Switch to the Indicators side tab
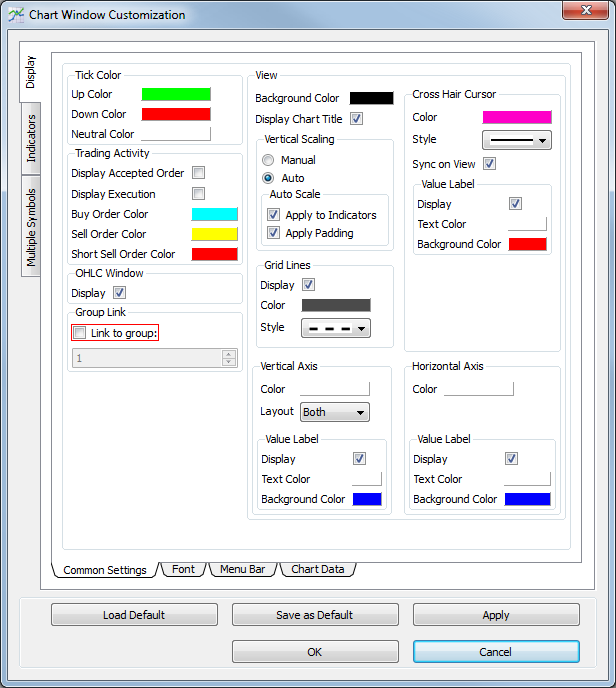The image size is (616, 688). (31, 138)
